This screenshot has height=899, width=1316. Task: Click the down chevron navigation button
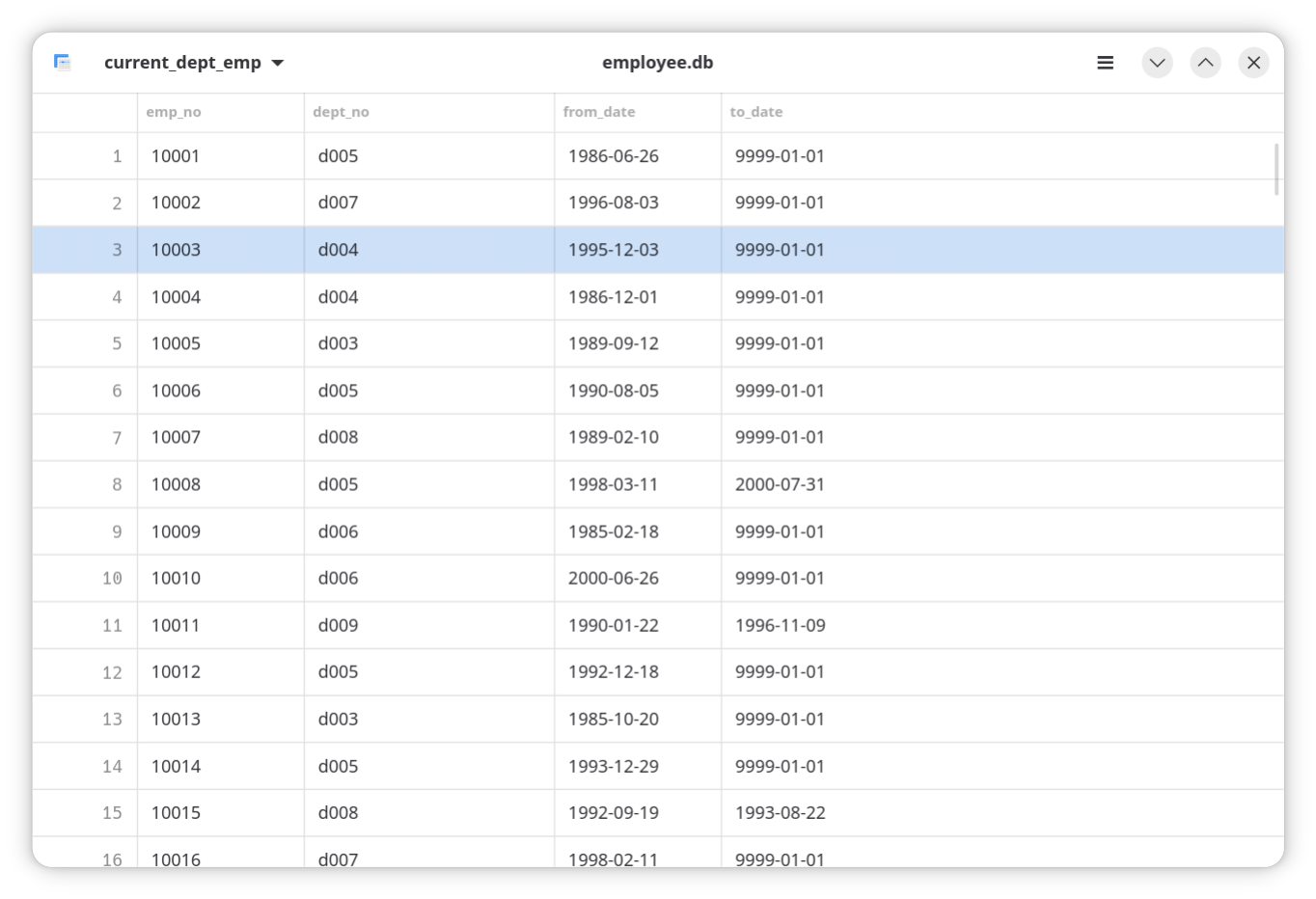[1157, 63]
